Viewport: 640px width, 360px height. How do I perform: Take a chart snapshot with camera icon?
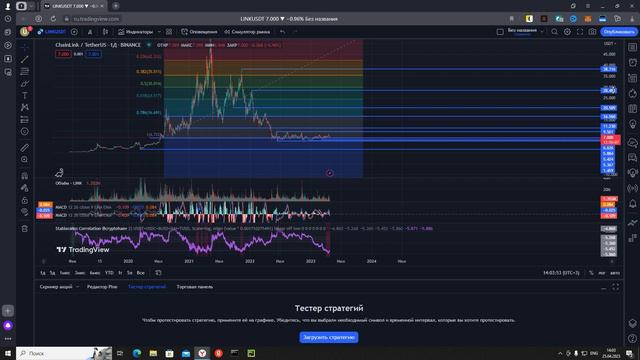(592, 31)
